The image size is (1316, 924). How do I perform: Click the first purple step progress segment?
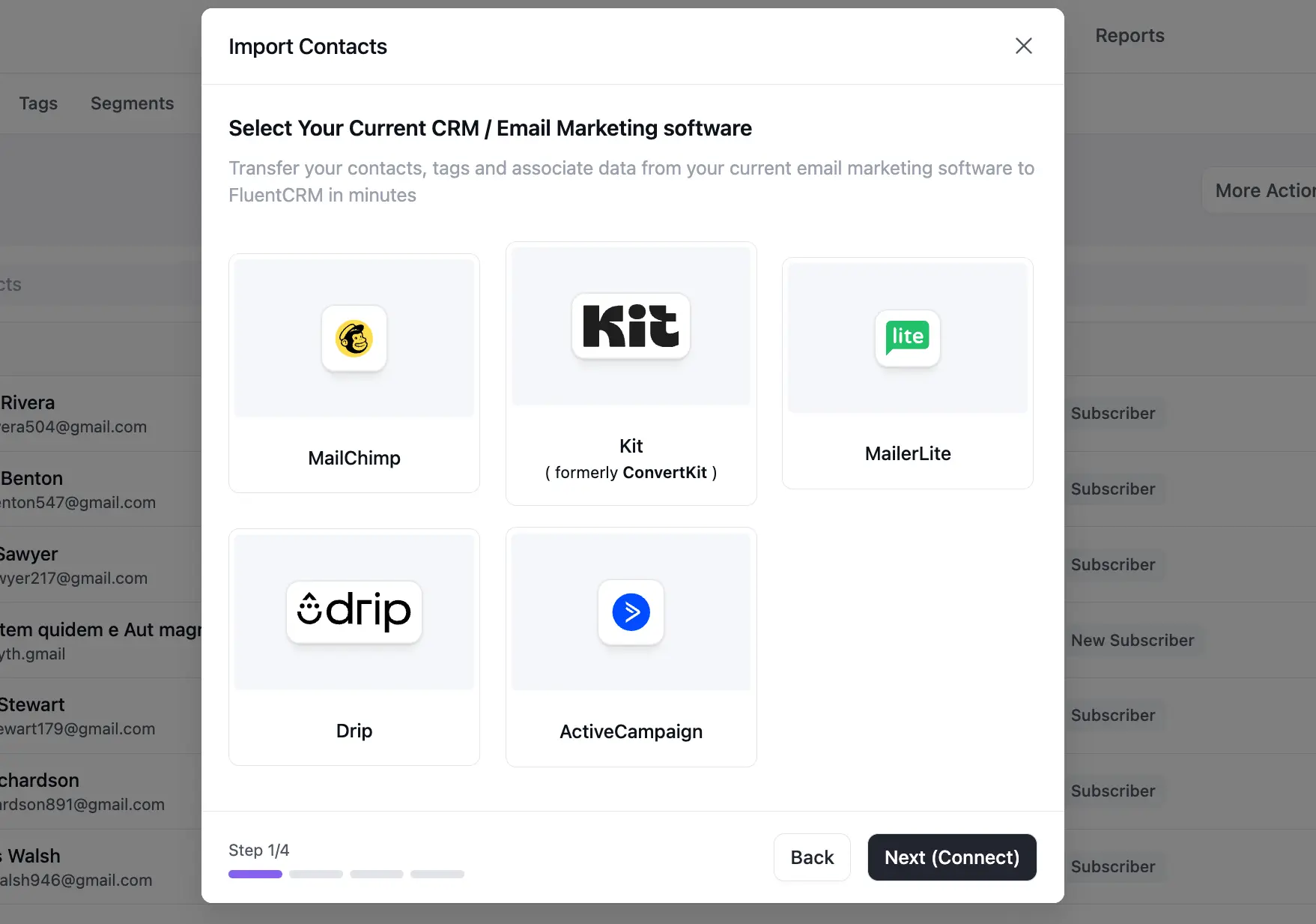point(255,874)
